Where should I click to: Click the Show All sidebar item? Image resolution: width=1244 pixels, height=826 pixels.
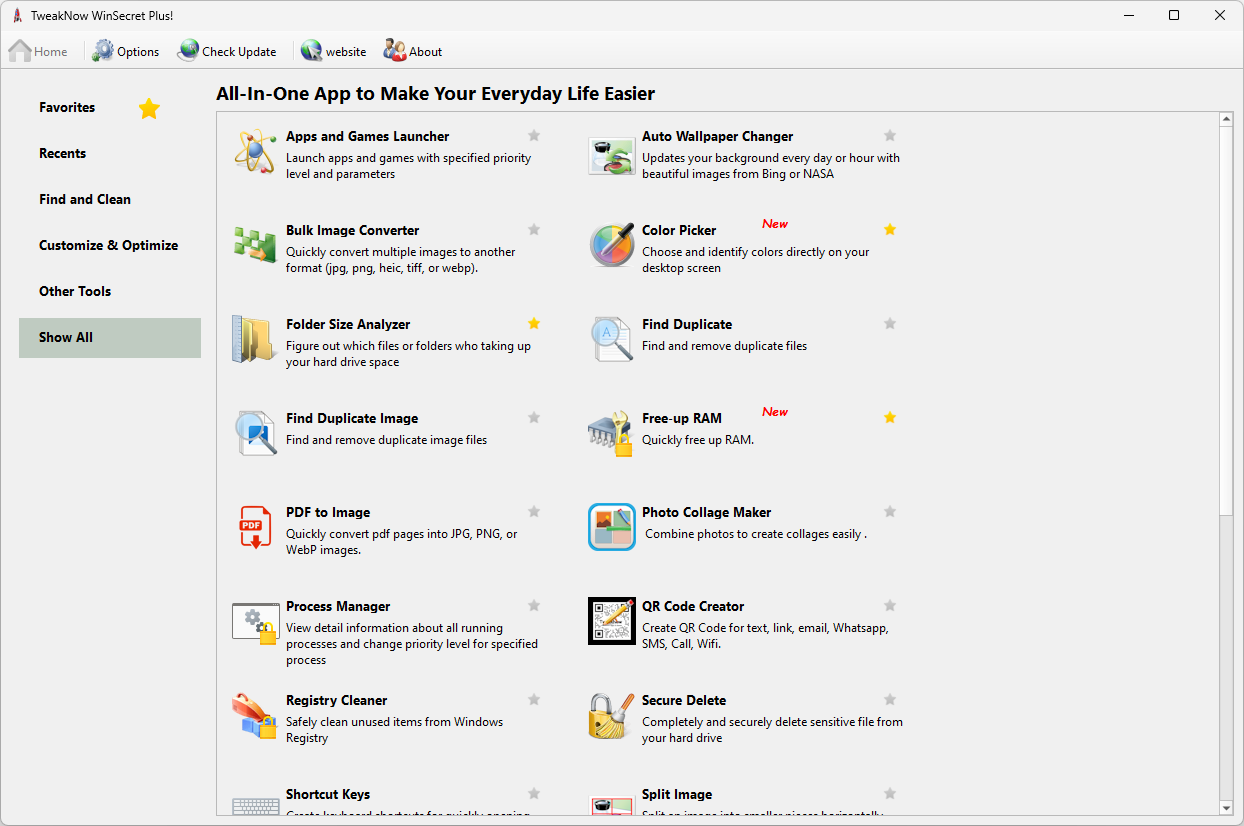(110, 338)
